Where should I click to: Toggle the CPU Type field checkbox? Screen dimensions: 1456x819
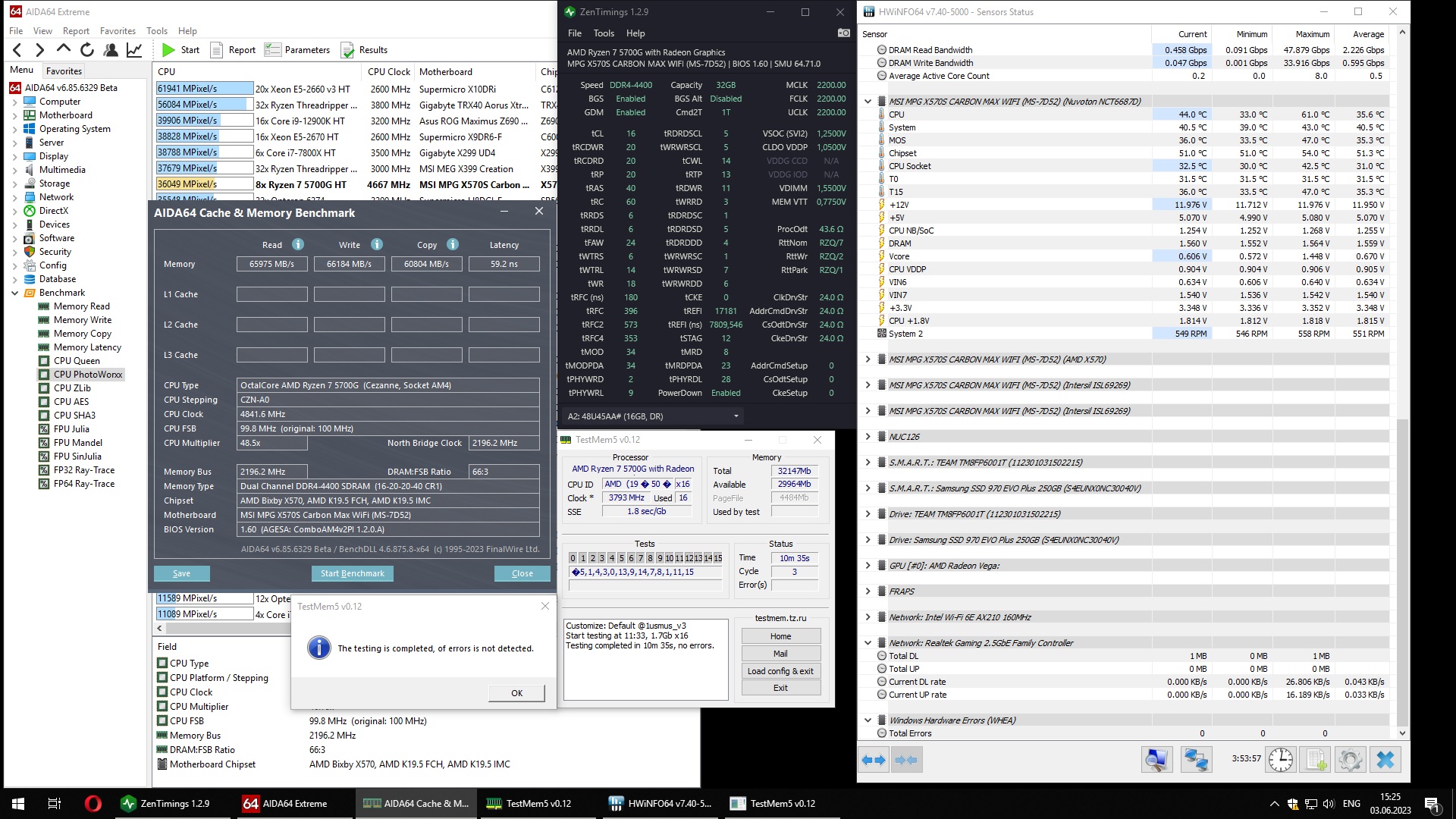162,664
